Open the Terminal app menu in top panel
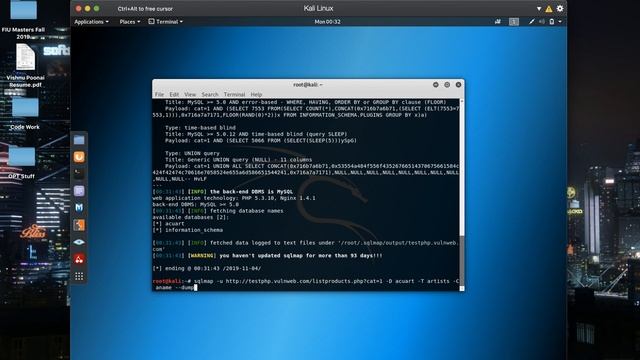 coord(165,22)
